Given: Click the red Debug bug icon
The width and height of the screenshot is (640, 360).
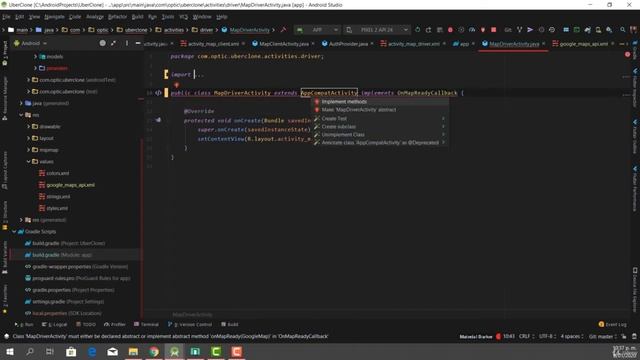Looking at the screenshot, I should click(x=450, y=30).
